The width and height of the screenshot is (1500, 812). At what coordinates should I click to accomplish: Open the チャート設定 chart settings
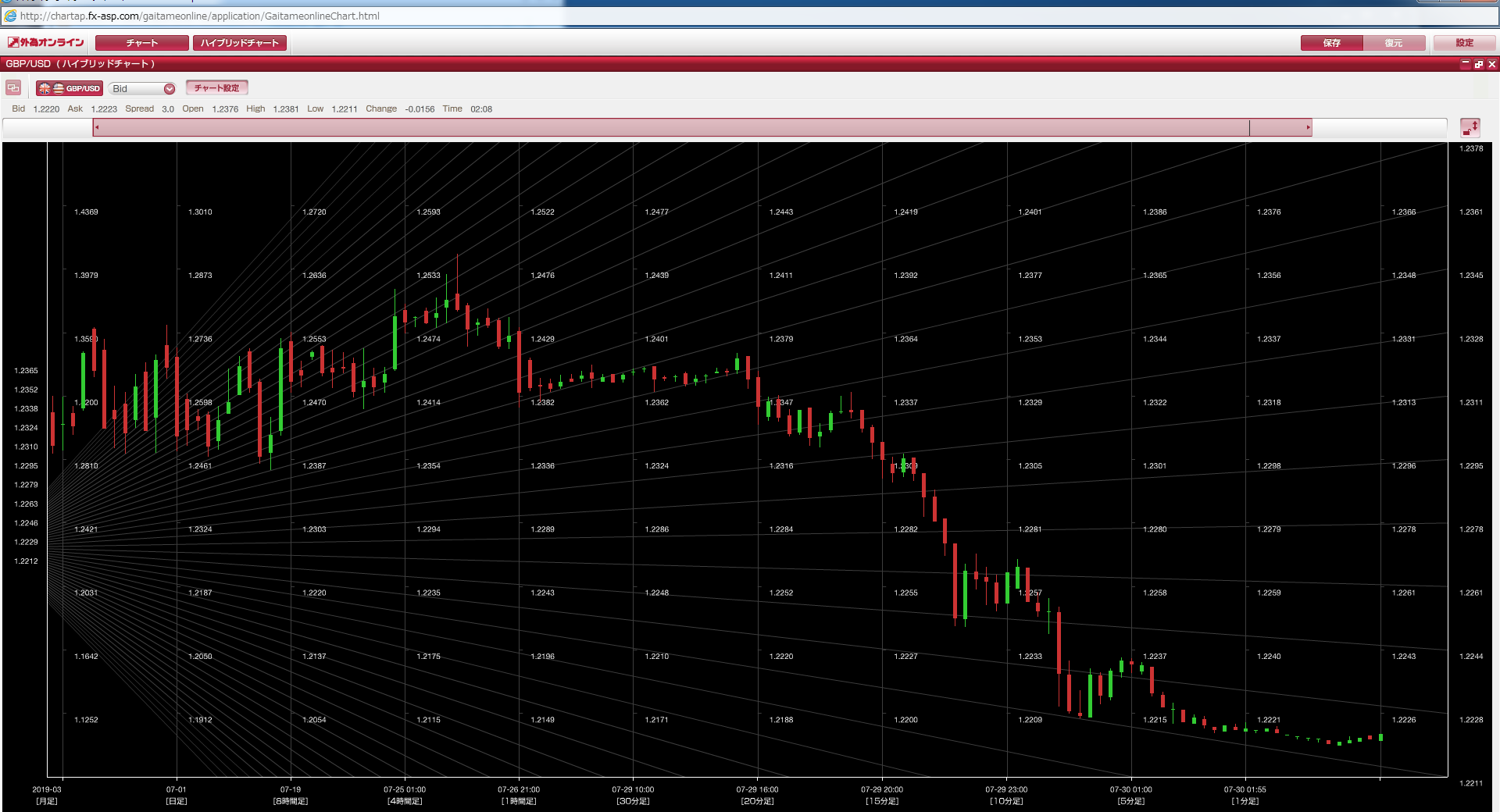[x=216, y=88]
